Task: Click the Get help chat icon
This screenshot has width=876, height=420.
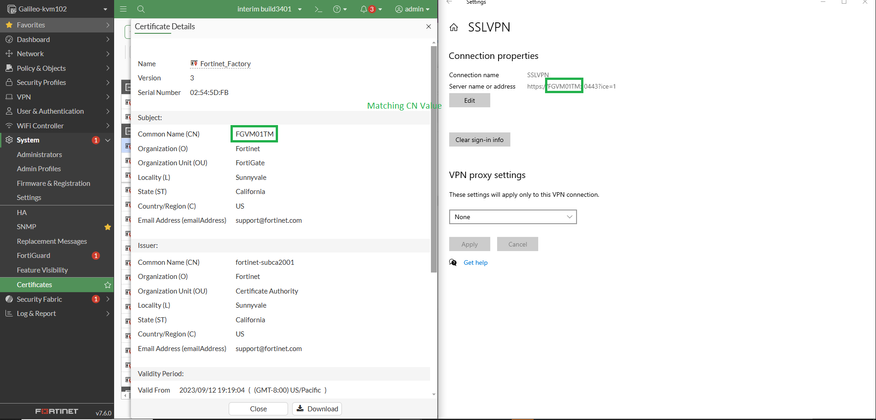Action: (453, 262)
